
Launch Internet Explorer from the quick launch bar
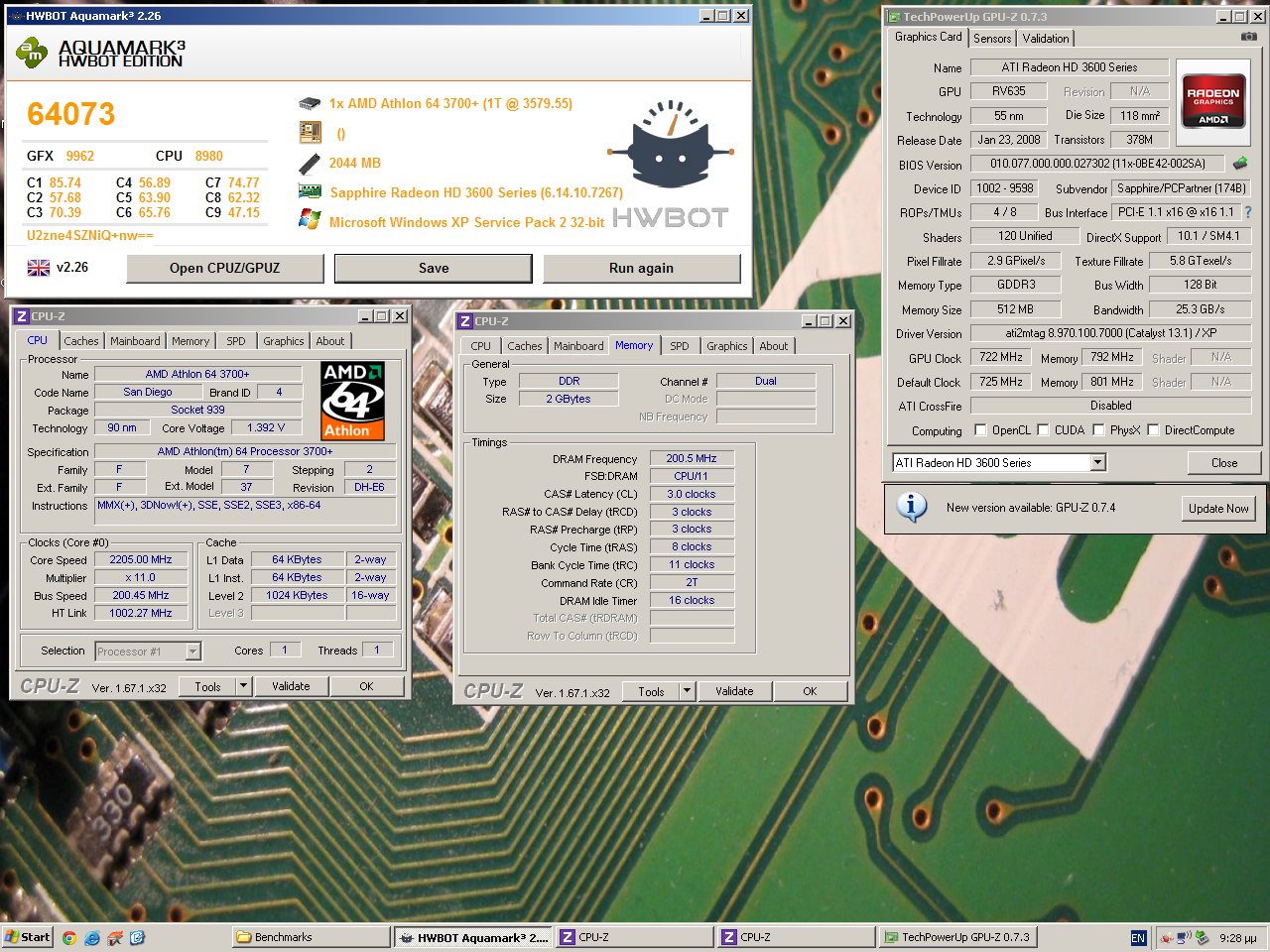coord(92,937)
